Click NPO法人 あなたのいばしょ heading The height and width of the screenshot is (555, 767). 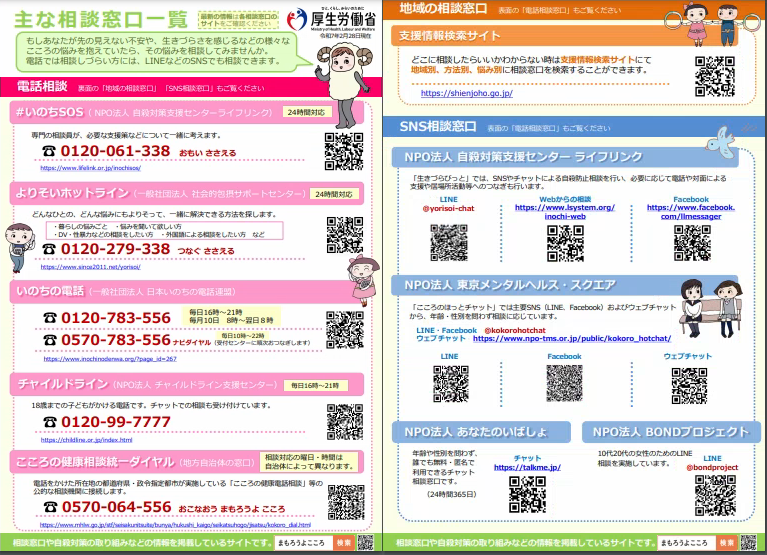click(475, 432)
